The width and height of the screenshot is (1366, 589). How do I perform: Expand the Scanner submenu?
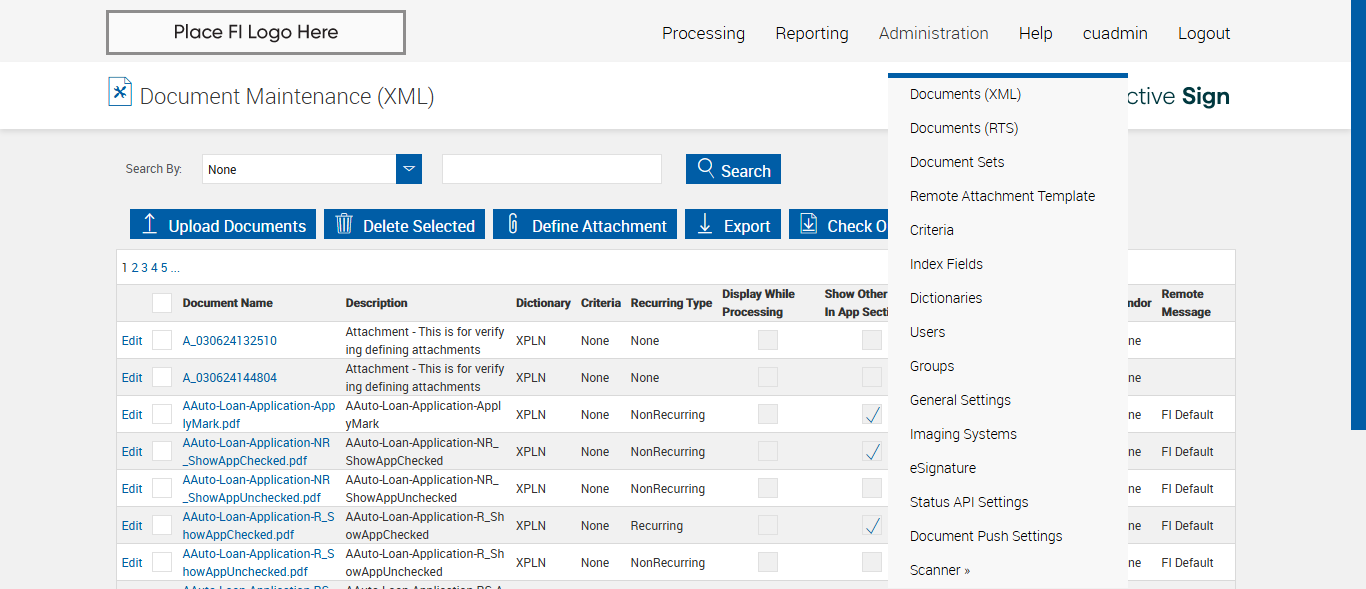(939, 570)
